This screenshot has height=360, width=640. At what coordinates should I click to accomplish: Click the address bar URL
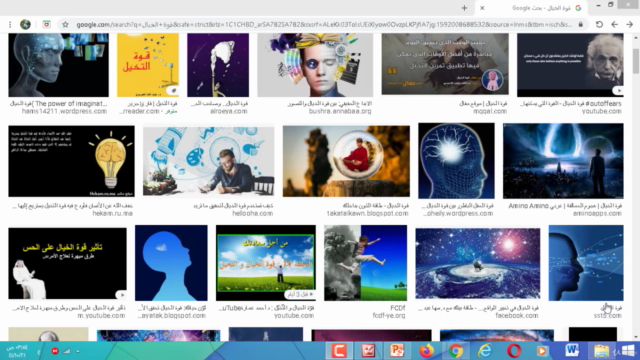324,24
